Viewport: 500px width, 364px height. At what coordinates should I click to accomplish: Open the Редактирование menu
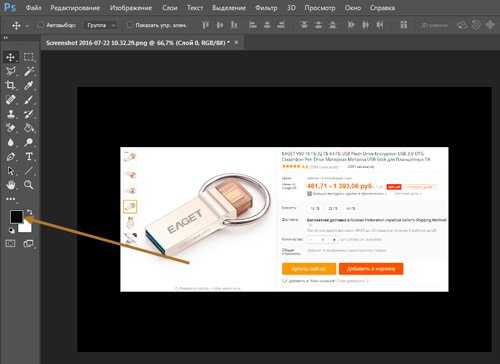pyautogui.click(x=75, y=8)
